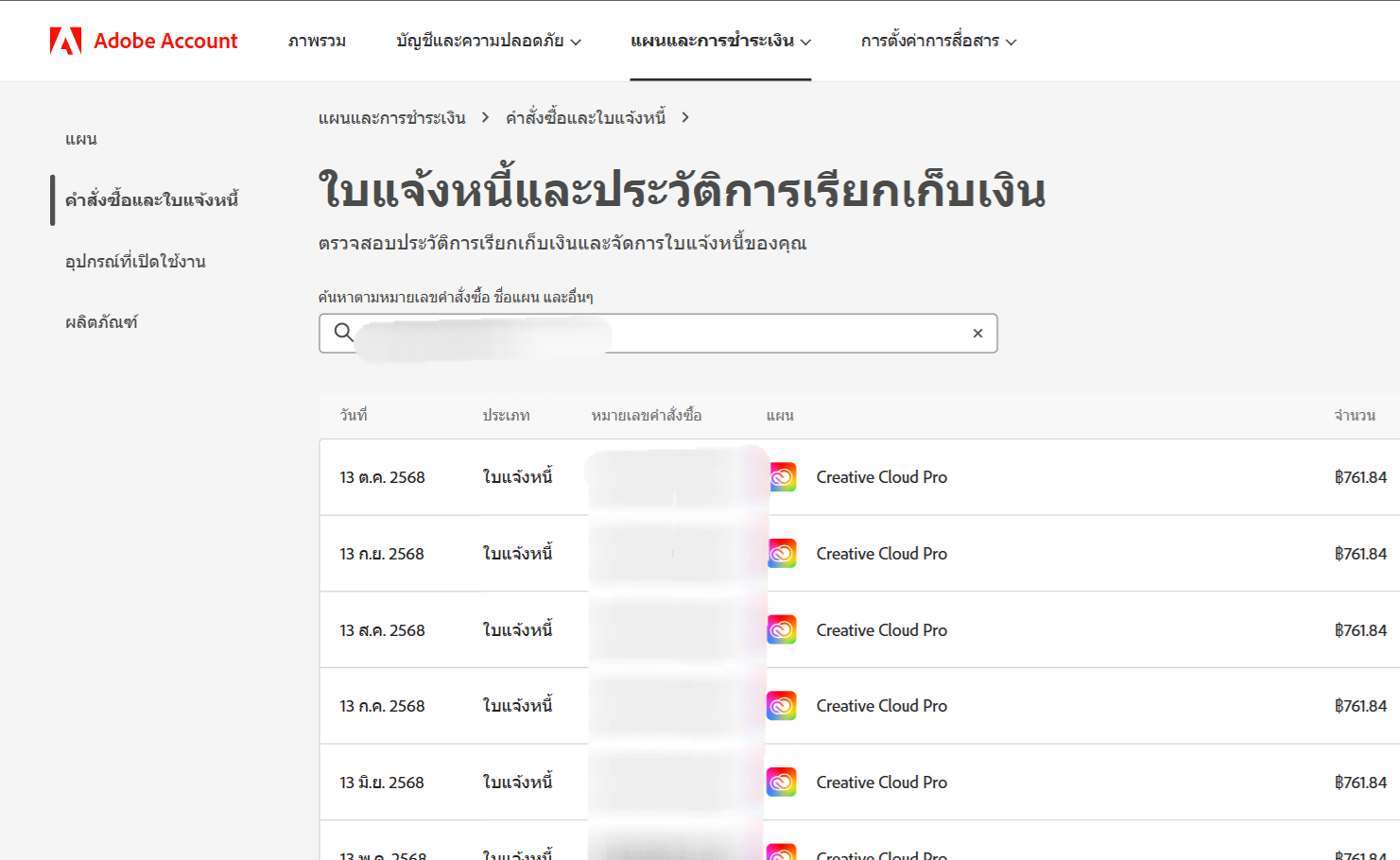Click ใบแจ้งหนี้ in the 13 ก.ย. 2568 row
The height and width of the screenshot is (860, 1400).
517,553
